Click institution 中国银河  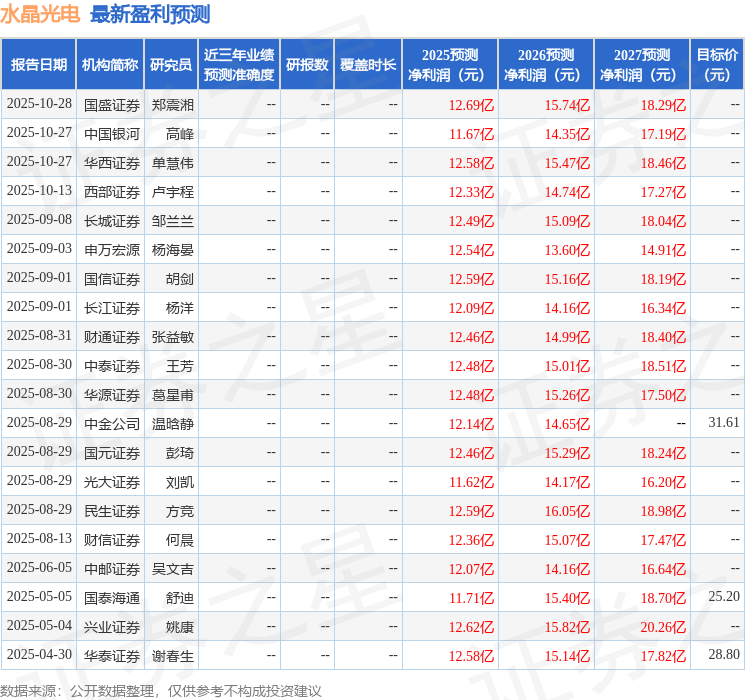point(112,134)
